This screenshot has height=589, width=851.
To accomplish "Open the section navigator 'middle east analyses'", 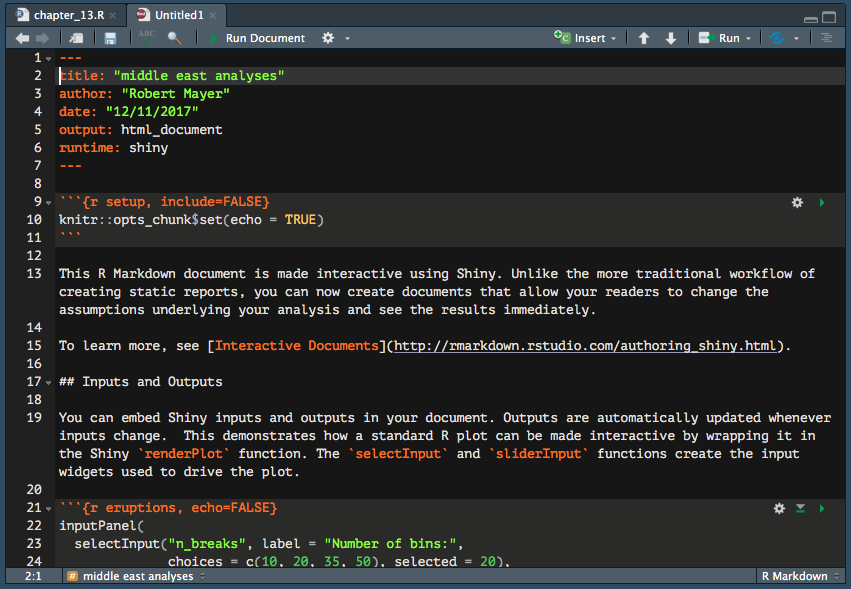I will (x=136, y=576).
